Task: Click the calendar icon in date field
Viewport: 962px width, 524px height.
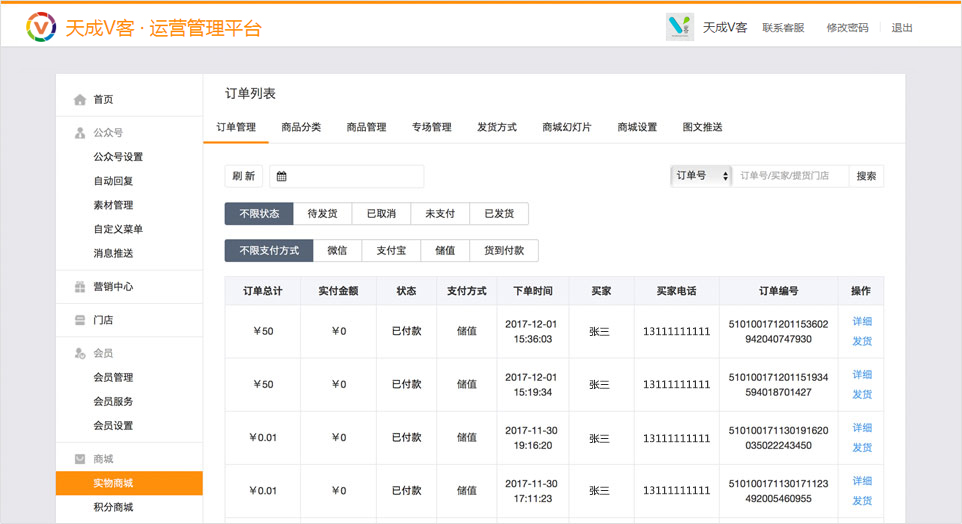Action: coord(282,177)
